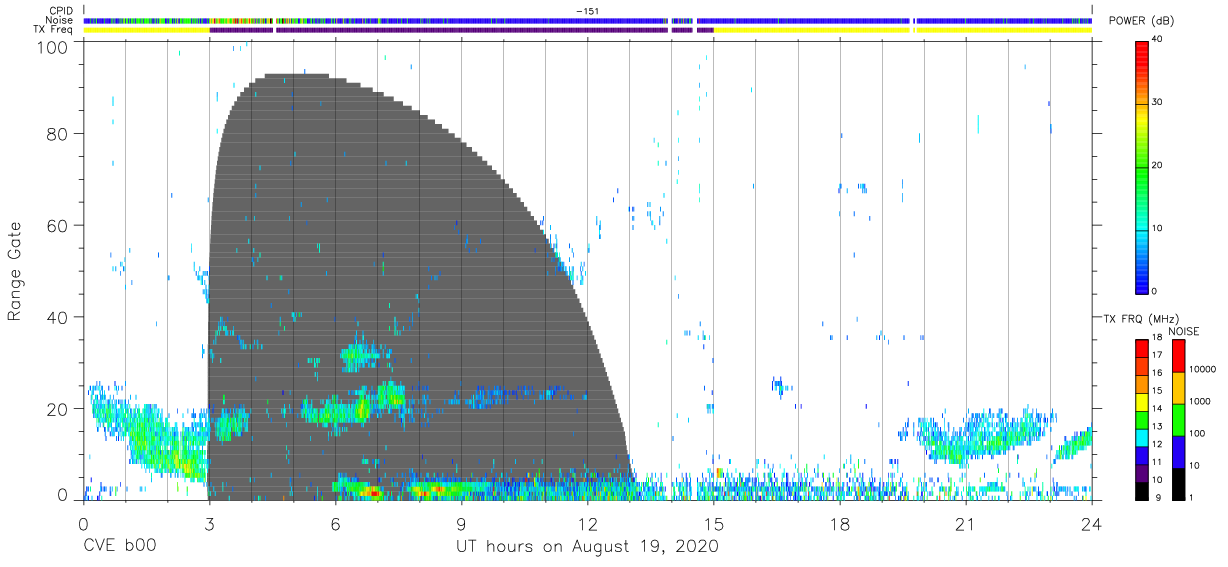Image resolution: width=1228 pixels, height=567 pixels.
Task: Click the purple 10 MHz TX frequency swatch
Action: 1141,474
